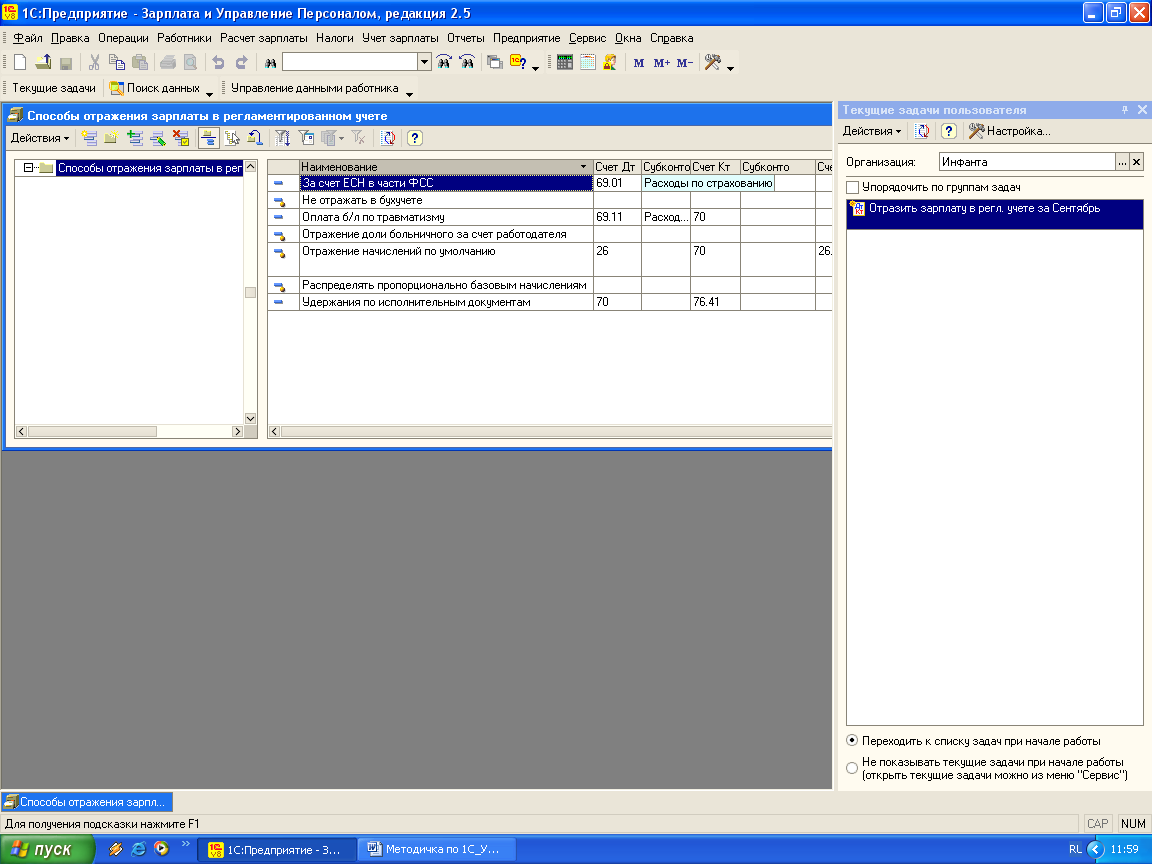This screenshot has width=1152, height=864.
Task: Click the Настройка... button in tasks panel
Action: click(1009, 131)
